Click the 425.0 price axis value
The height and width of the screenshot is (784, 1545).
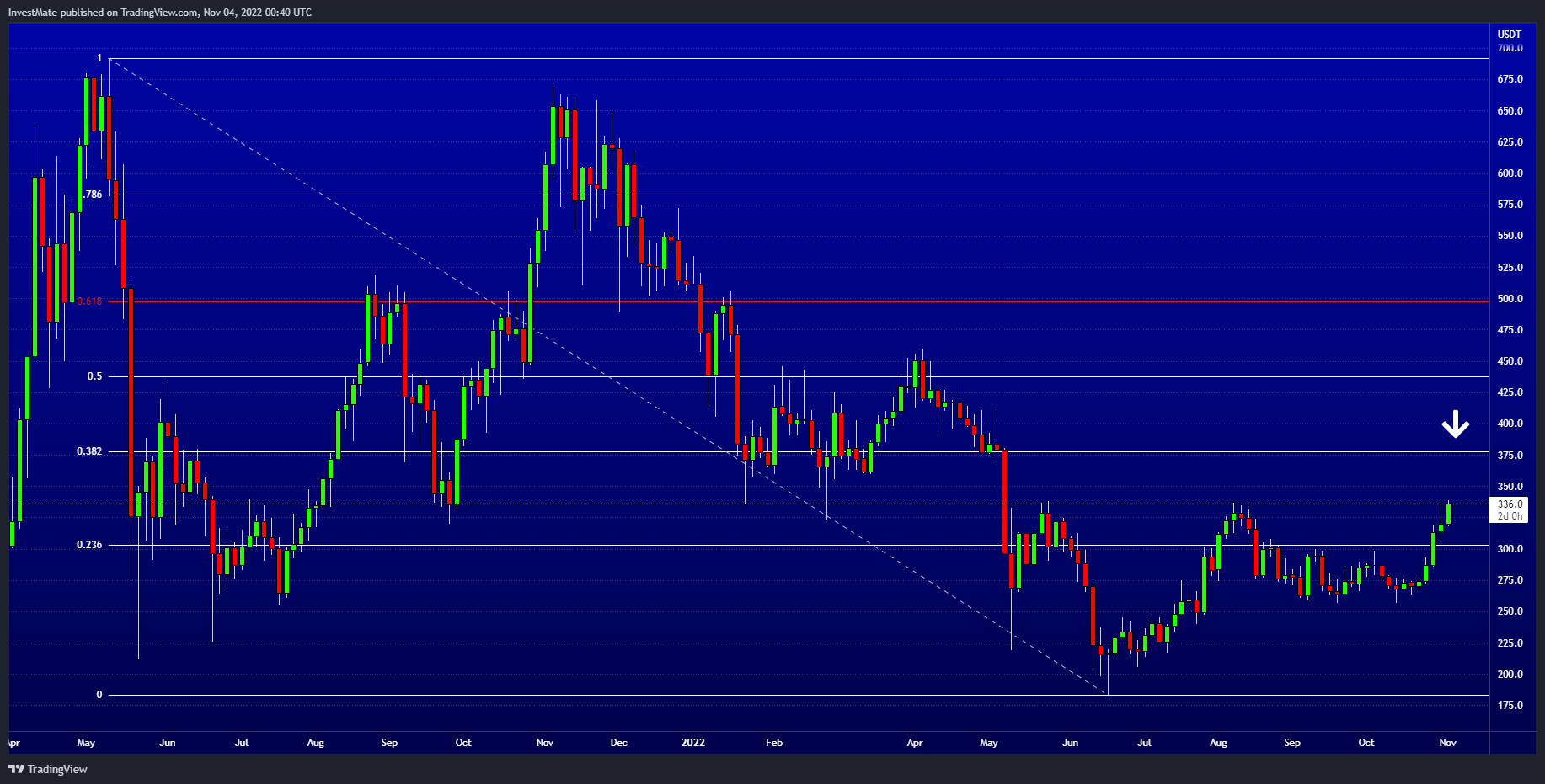click(1510, 392)
